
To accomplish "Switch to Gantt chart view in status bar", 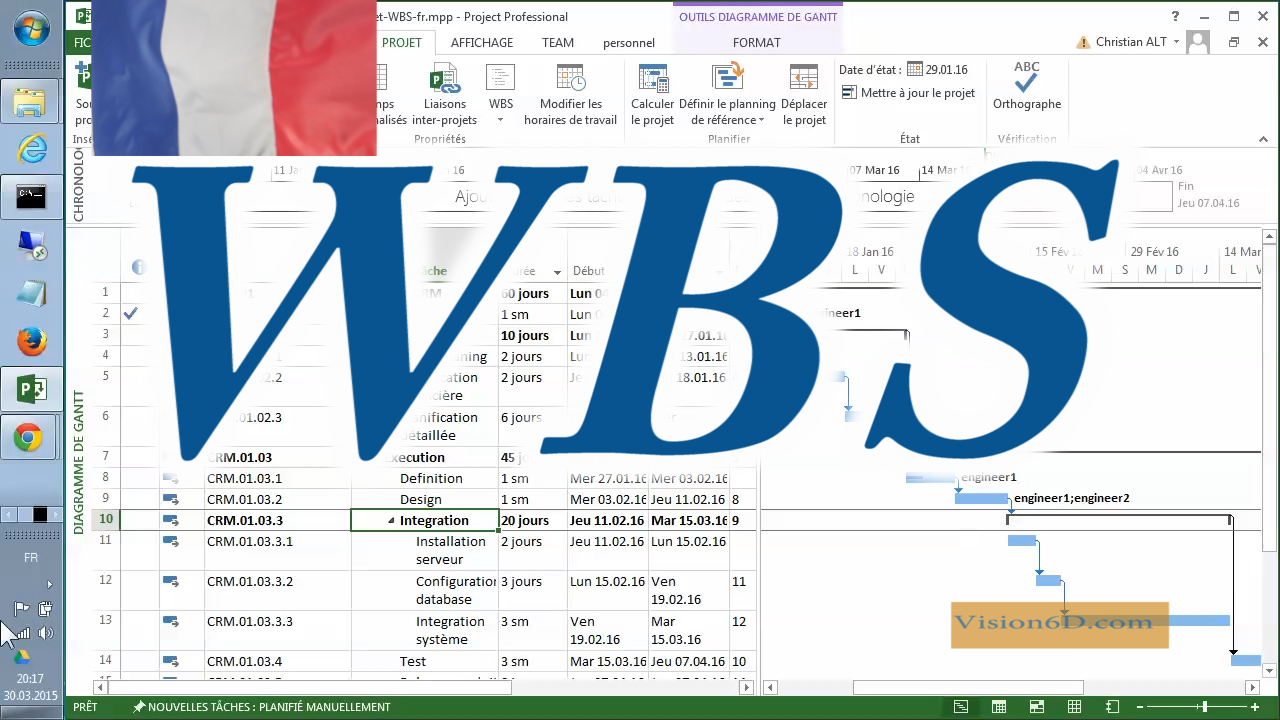I will [x=961, y=707].
